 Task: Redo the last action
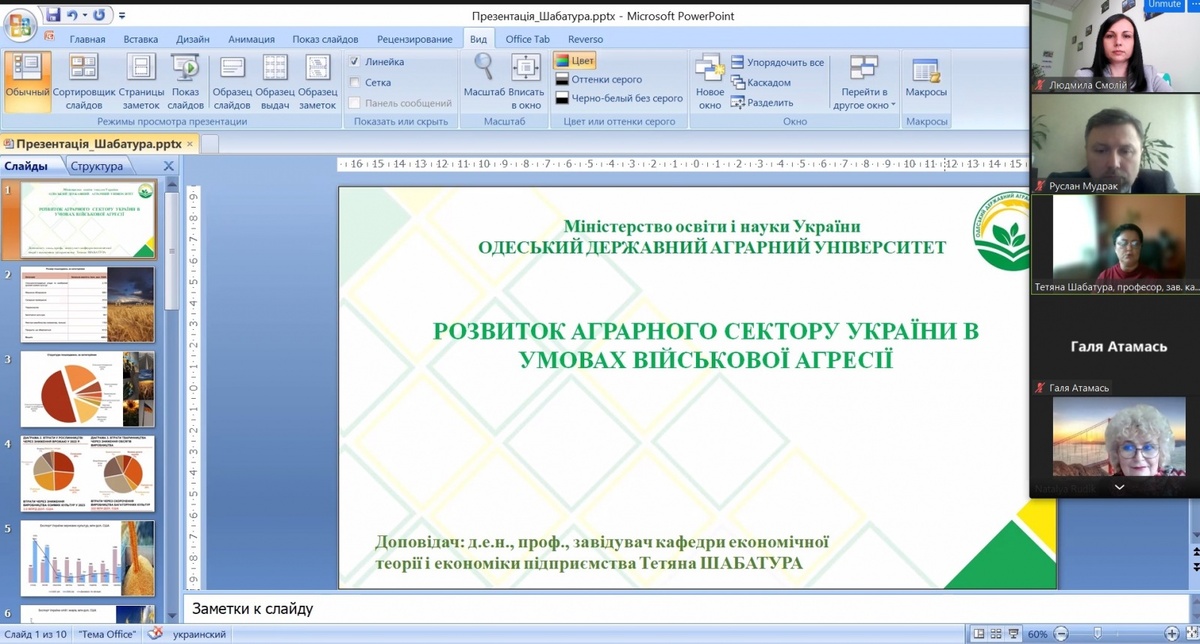pyautogui.click(x=100, y=16)
